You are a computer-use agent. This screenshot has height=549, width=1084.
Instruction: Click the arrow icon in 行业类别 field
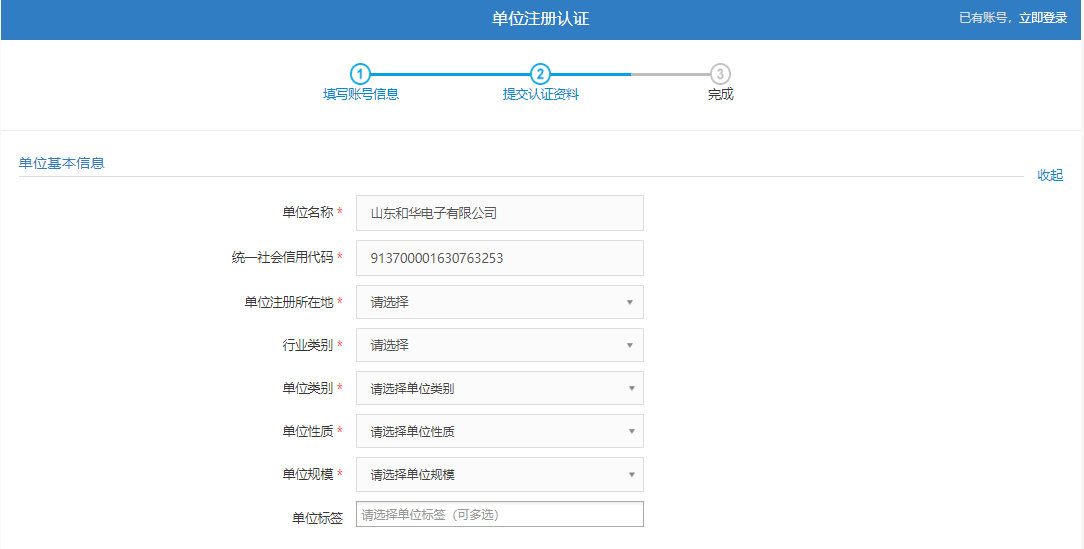tap(630, 345)
